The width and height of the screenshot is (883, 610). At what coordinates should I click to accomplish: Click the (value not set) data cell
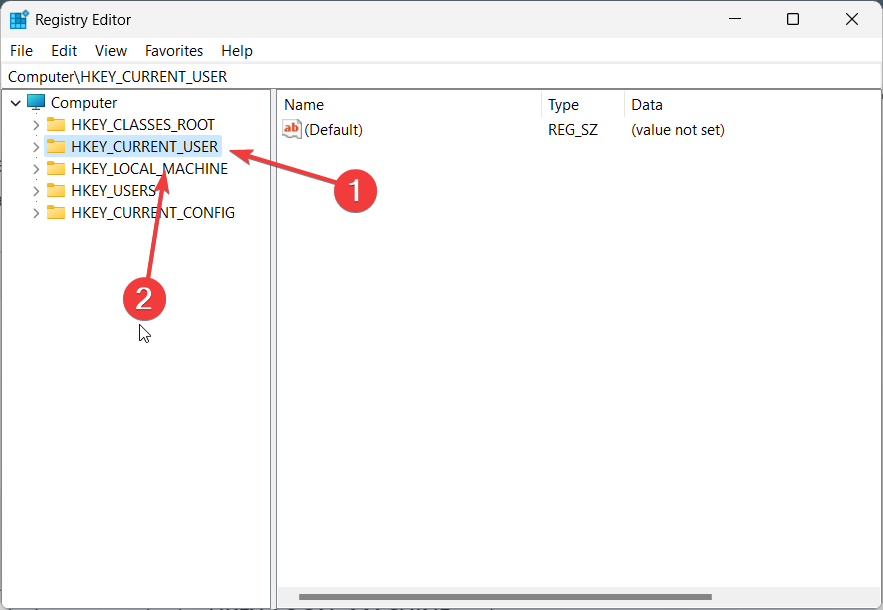pyautogui.click(x=678, y=130)
